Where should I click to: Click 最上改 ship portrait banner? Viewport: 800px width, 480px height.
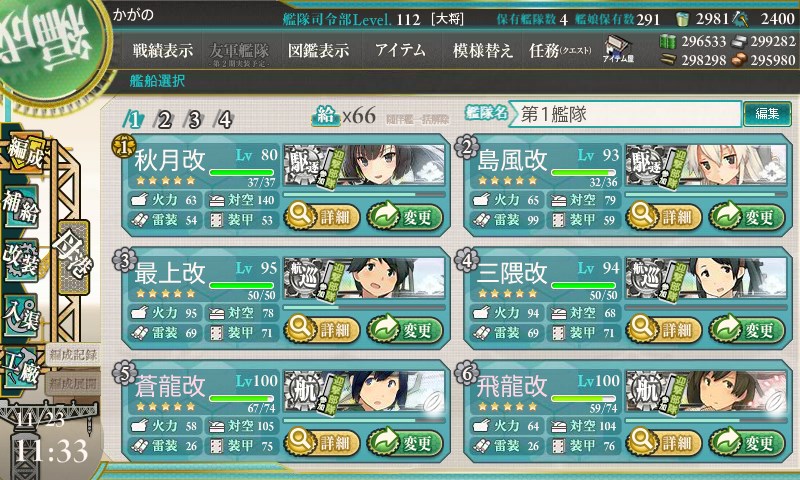[x=364, y=278]
